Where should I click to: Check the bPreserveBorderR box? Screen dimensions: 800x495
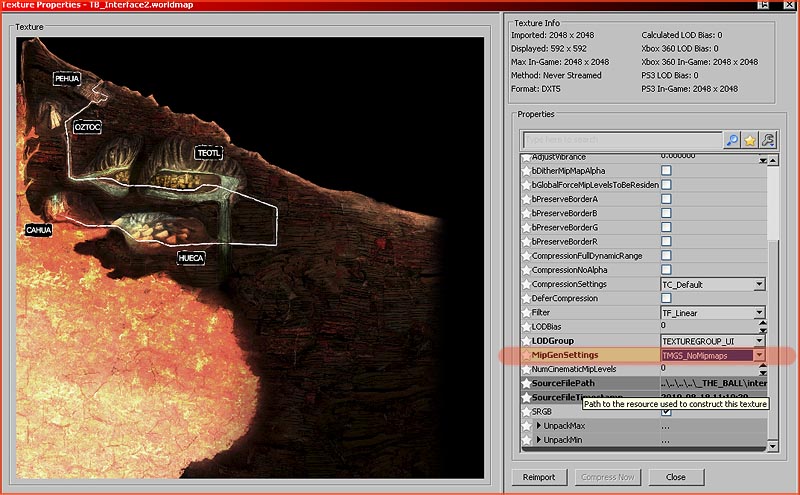click(666, 241)
